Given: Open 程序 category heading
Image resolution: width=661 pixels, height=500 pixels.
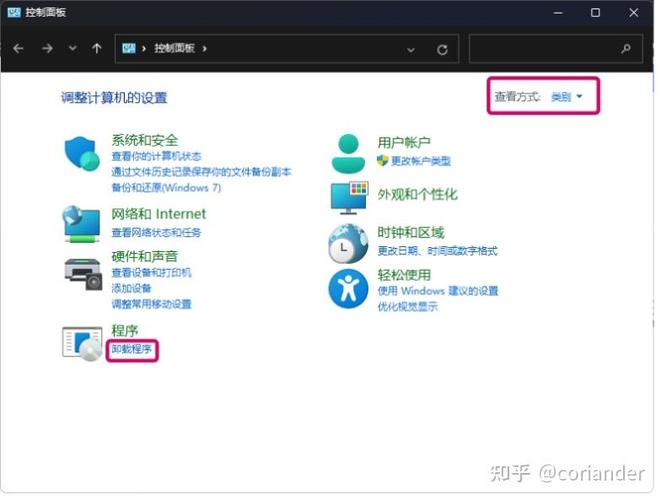Looking at the screenshot, I should pyautogui.click(x=125, y=330).
